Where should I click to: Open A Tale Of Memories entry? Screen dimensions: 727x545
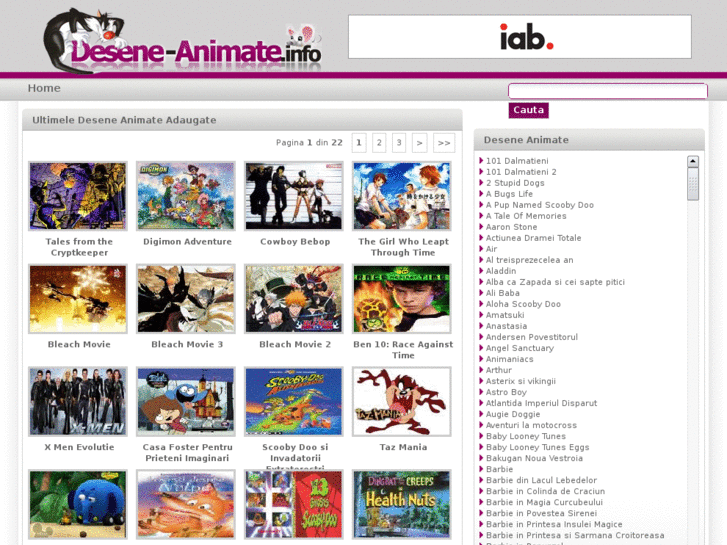(526, 216)
